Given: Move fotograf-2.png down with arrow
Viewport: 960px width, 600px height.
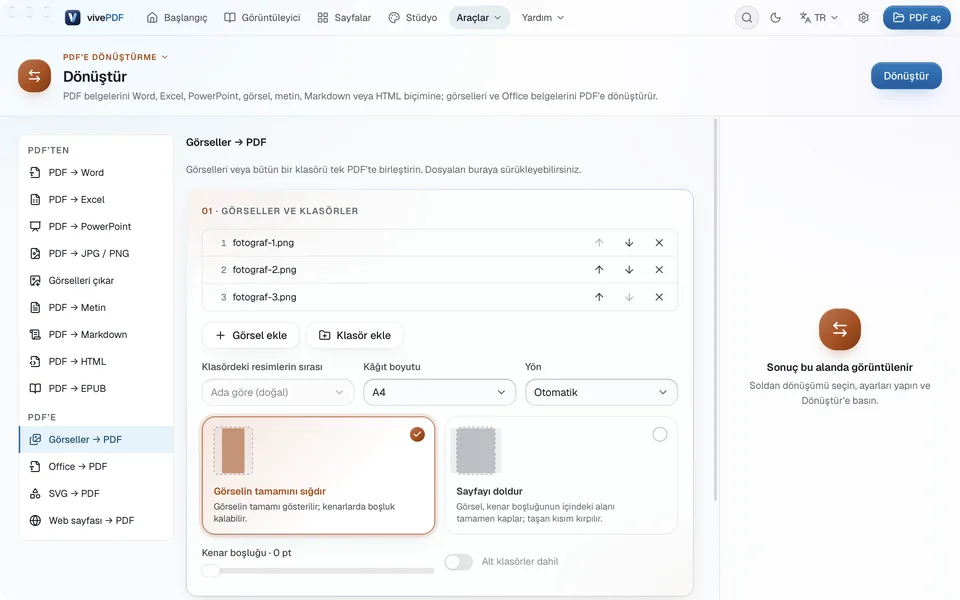Looking at the screenshot, I should 629,270.
